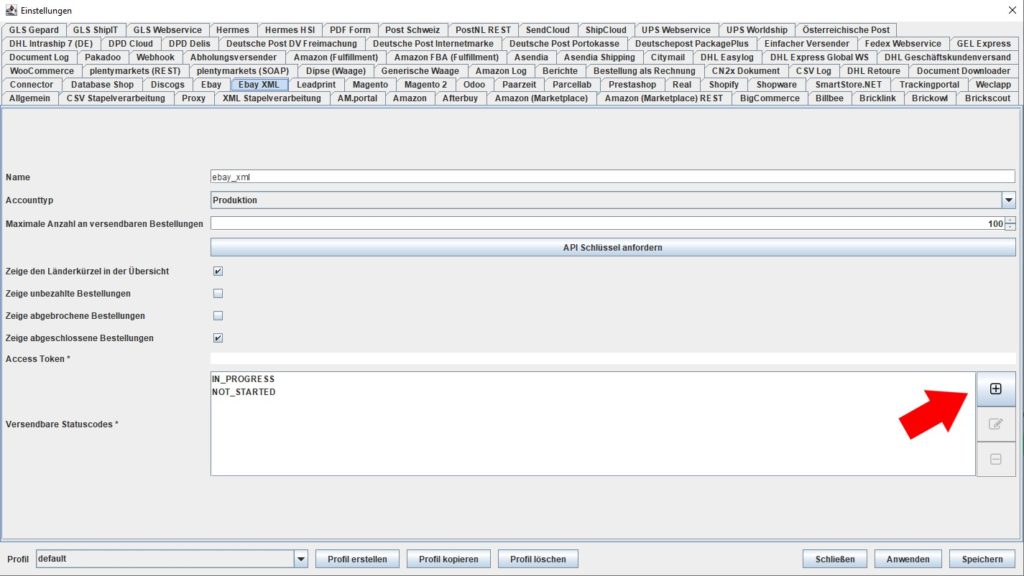Image resolution: width=1024 pixels, height=576 pixels.
Task: Click the Schließen button
Action: click(x=835, y=559)
